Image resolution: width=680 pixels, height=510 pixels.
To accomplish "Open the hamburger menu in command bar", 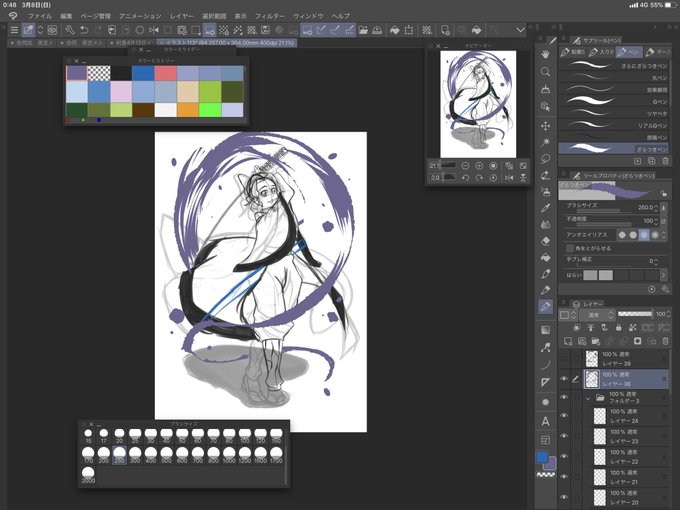I will 14,30.
